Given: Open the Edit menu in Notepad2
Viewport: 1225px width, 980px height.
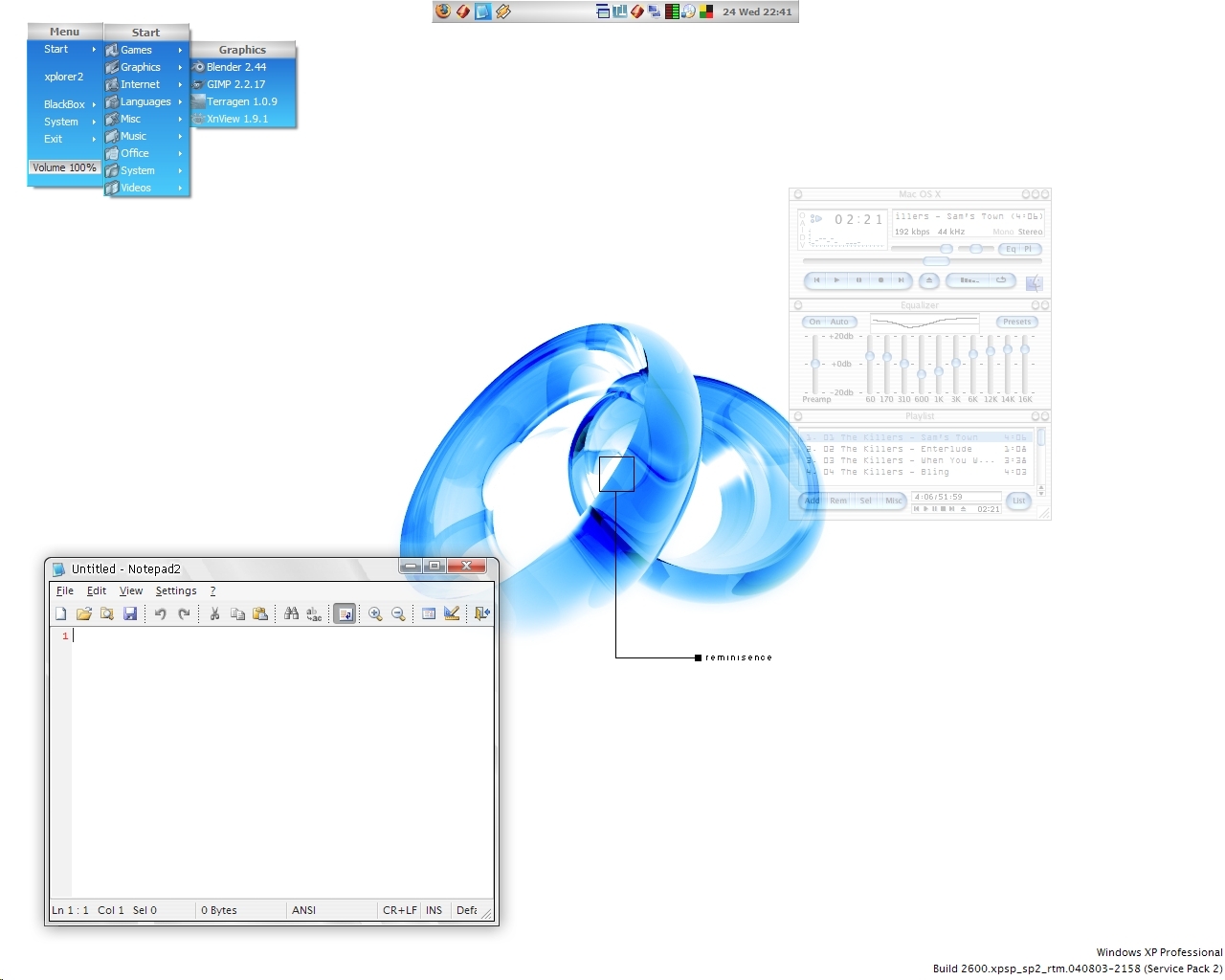Looking at the screenshot, I should click(97, 591).
